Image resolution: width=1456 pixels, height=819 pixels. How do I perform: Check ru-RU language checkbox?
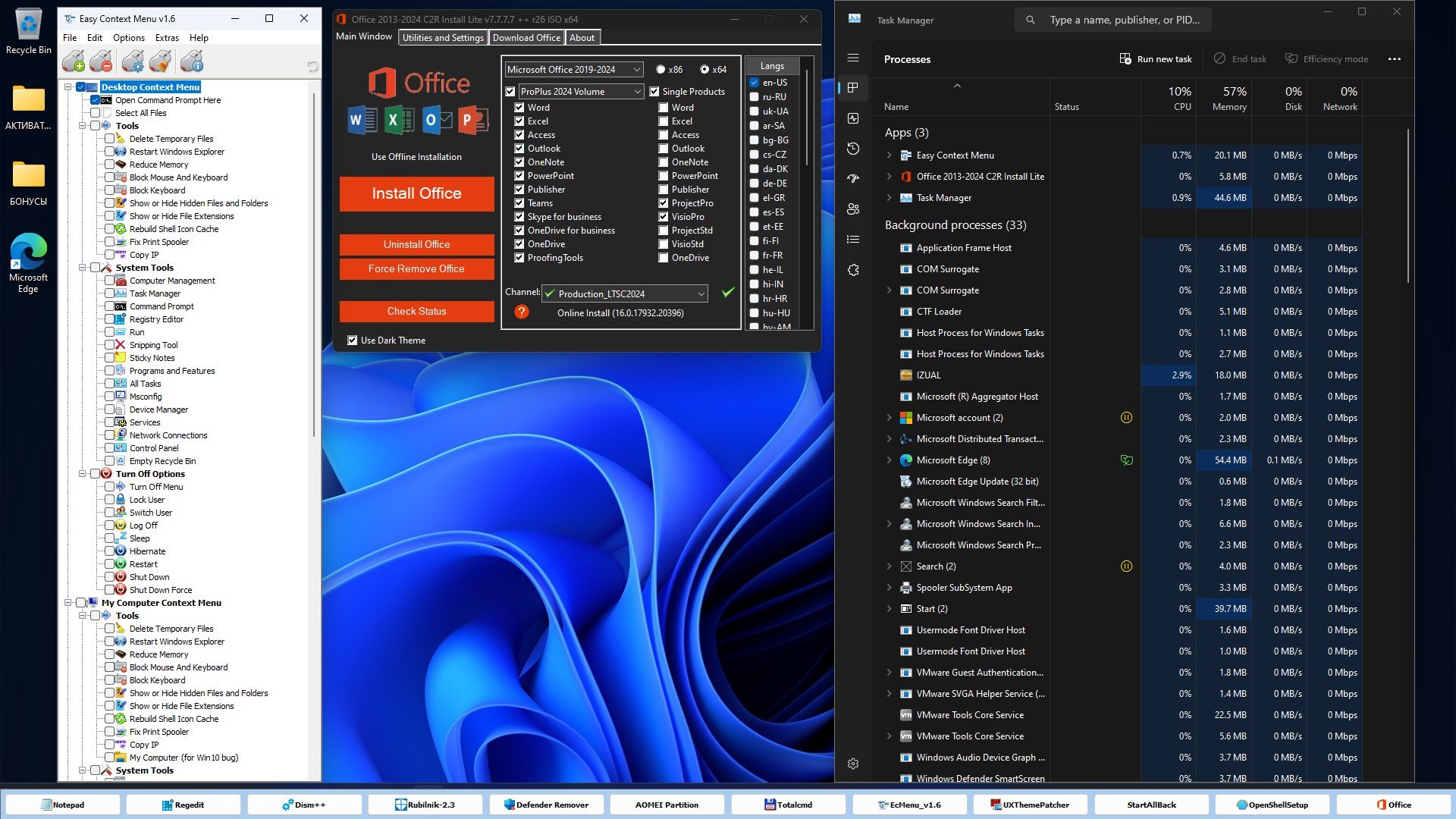[x=755, y=97]
